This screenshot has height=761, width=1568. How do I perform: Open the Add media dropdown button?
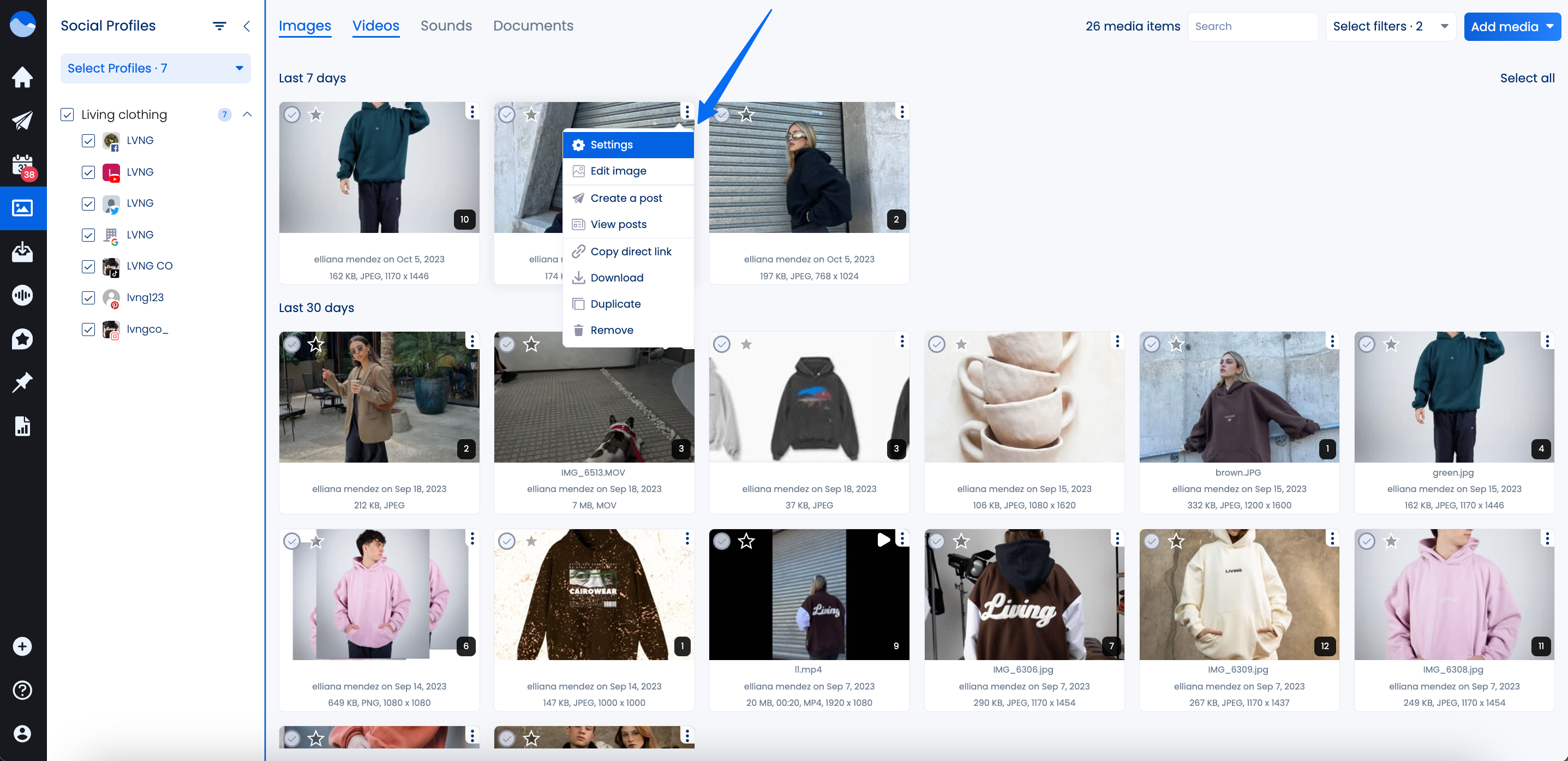click(x=1512, y=26)
